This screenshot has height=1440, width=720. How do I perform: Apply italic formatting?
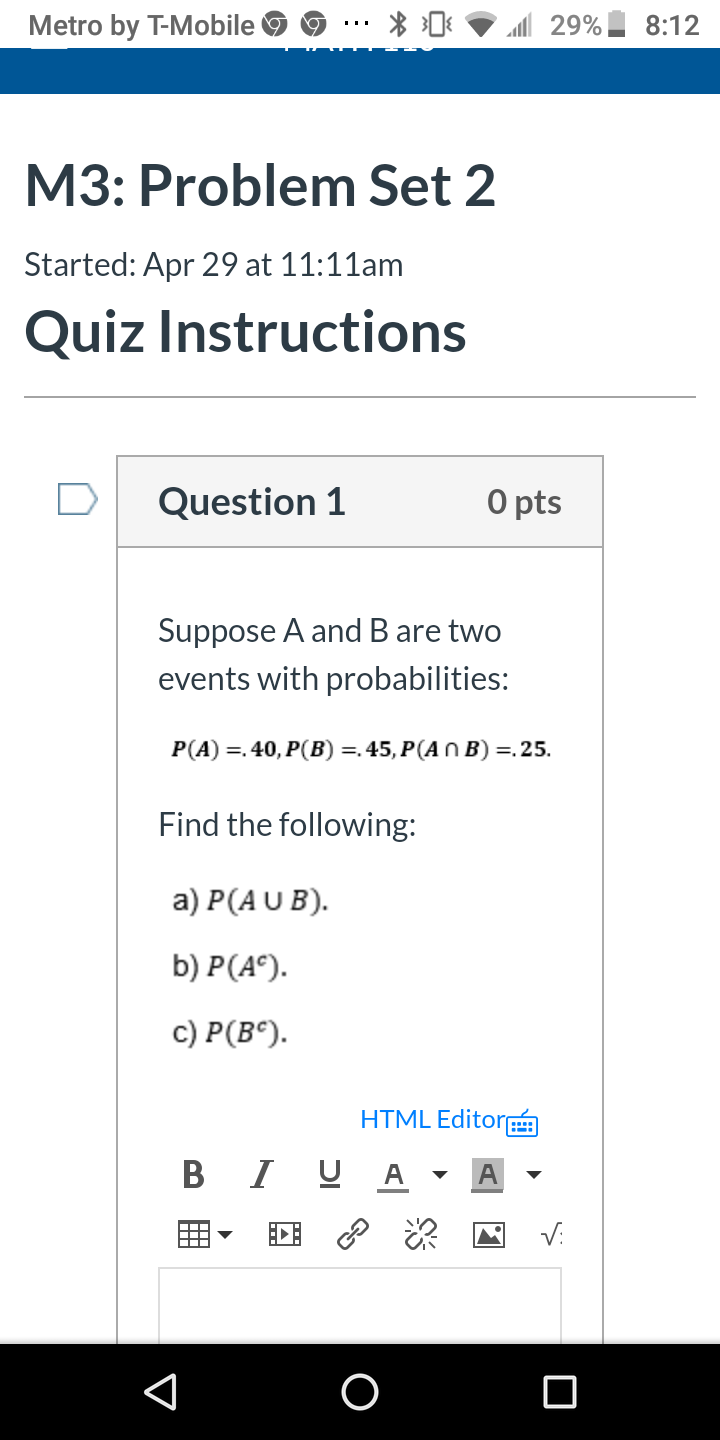pyautogui.click(x=261, y=1174)
